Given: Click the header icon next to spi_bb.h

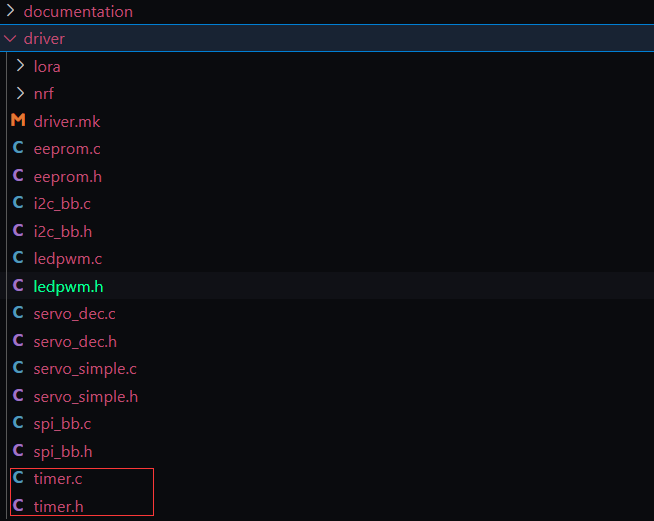Looking at the screenshot, I should [18, 450].
